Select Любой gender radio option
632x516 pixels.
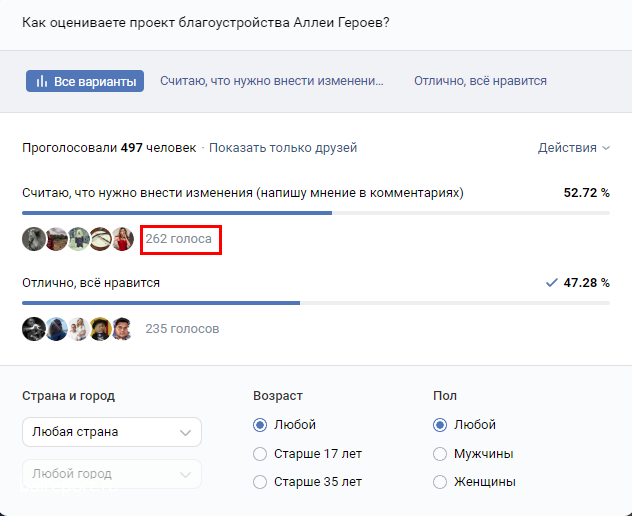(x=440, y=425)
